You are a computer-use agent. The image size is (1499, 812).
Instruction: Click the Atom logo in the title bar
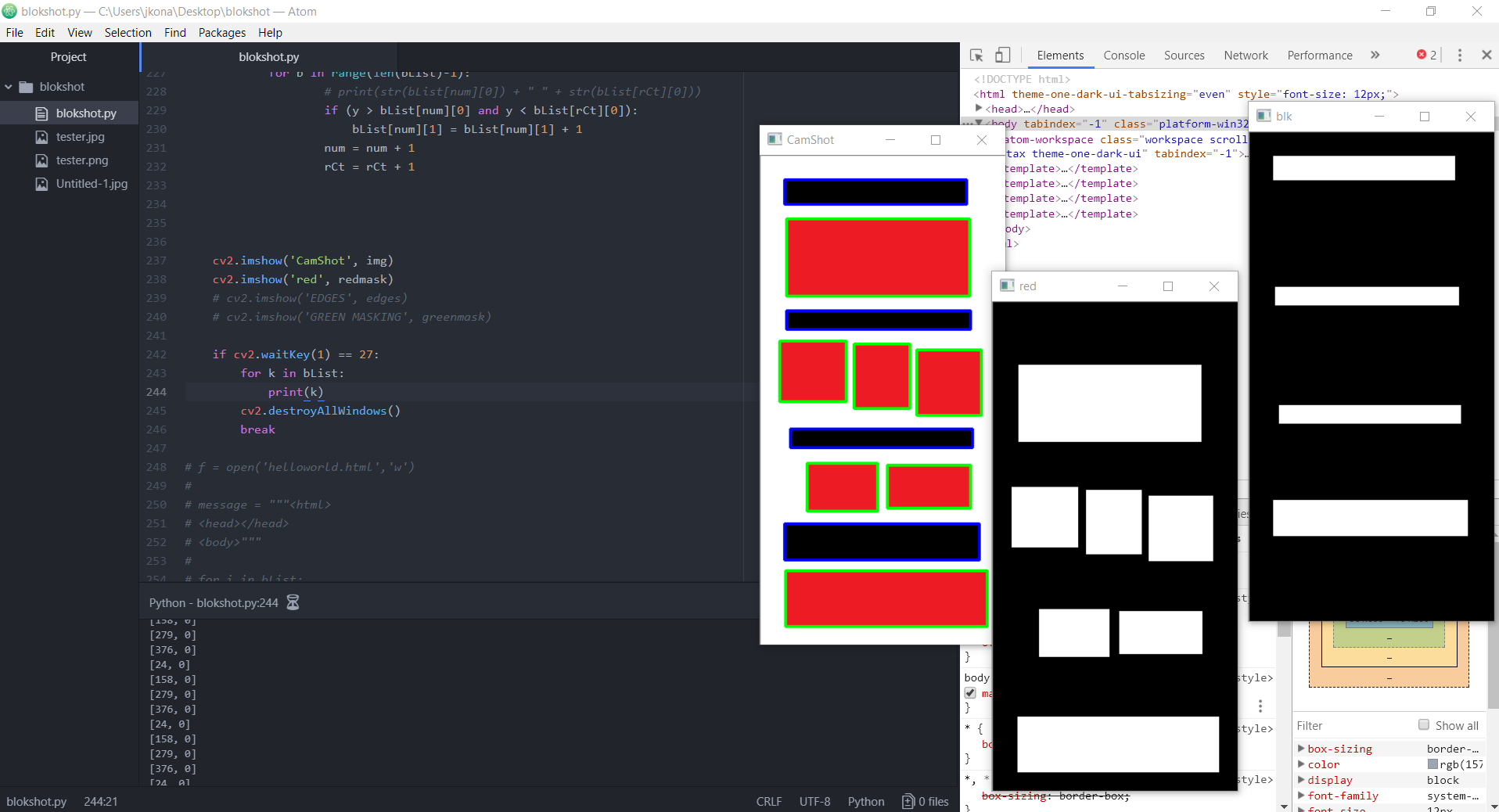pos(9,11)
